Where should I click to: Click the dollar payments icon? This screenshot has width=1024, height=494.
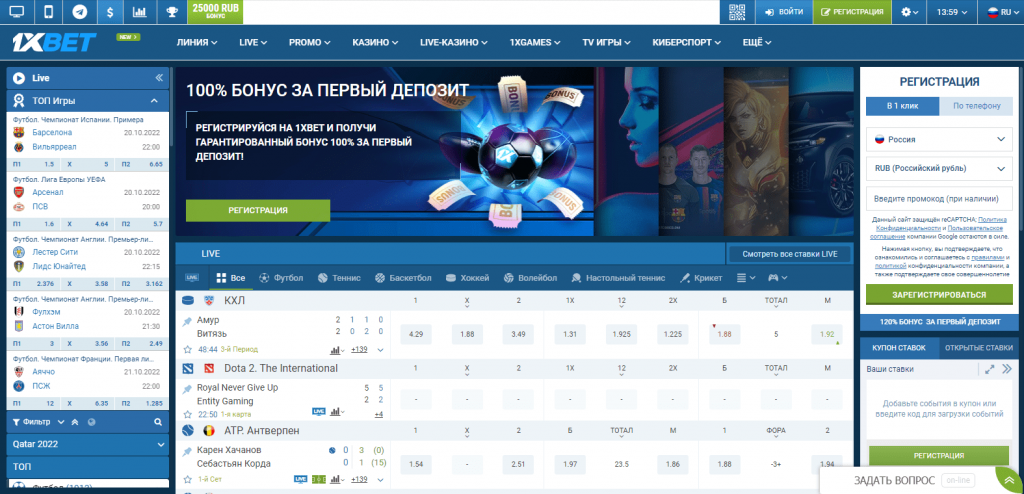point(109,12)
